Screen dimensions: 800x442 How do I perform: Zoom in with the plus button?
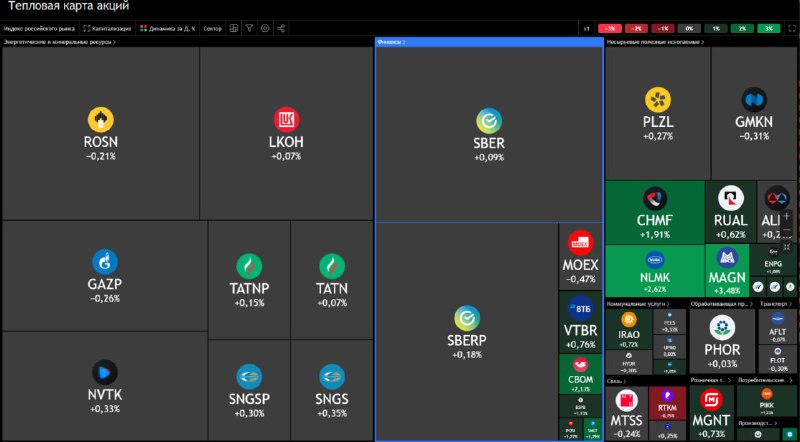pos(786,216)
